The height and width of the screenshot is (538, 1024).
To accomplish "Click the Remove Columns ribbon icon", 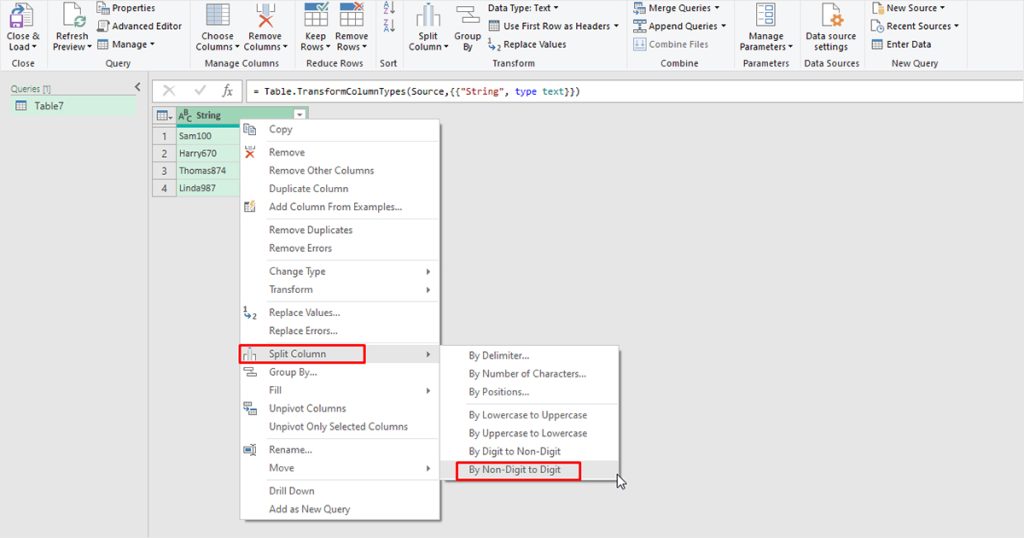I will (x=265, y=16).
